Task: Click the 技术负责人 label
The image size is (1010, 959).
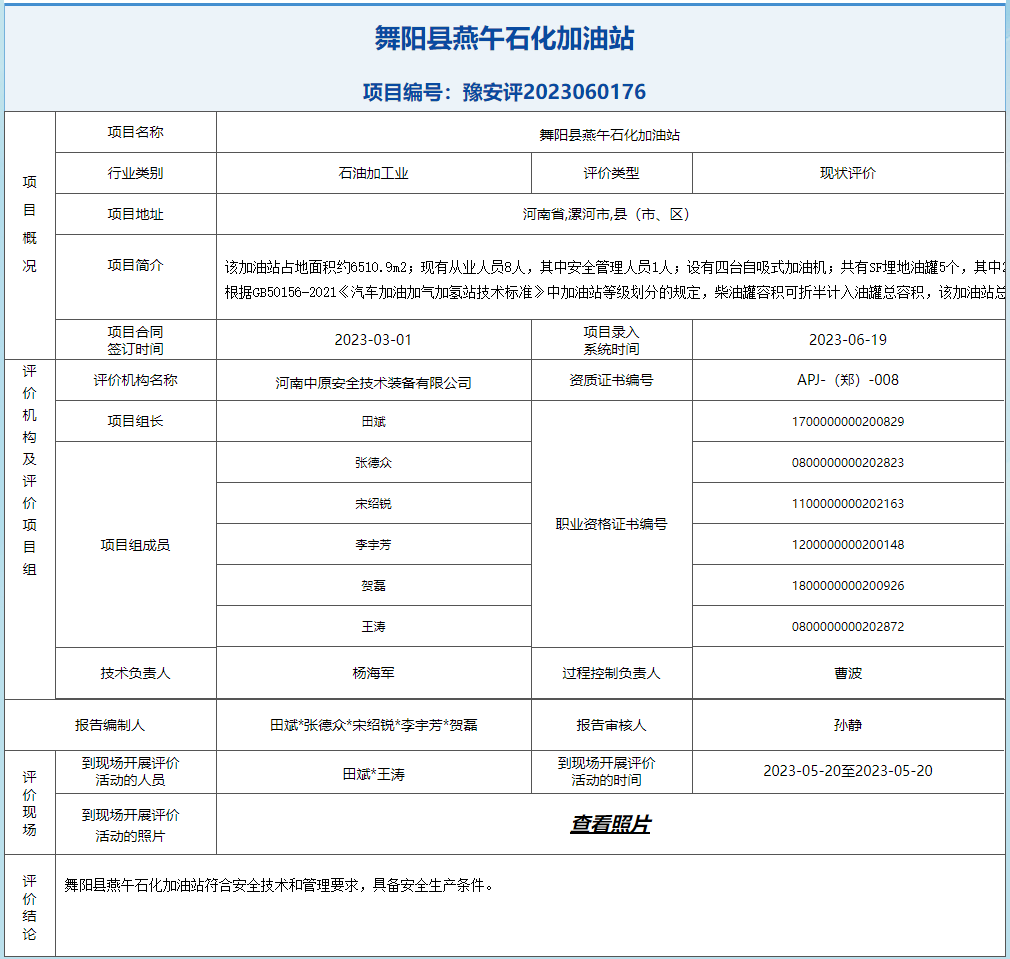Action: click(x=135, y=673)
